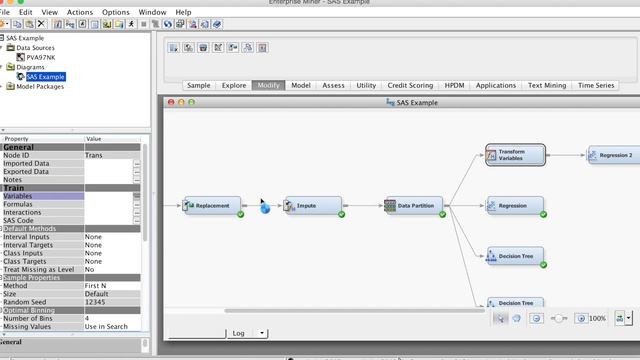Screen dimensions: 640x360
Task: Switch to the Sample tab
Action: [198, 85]
